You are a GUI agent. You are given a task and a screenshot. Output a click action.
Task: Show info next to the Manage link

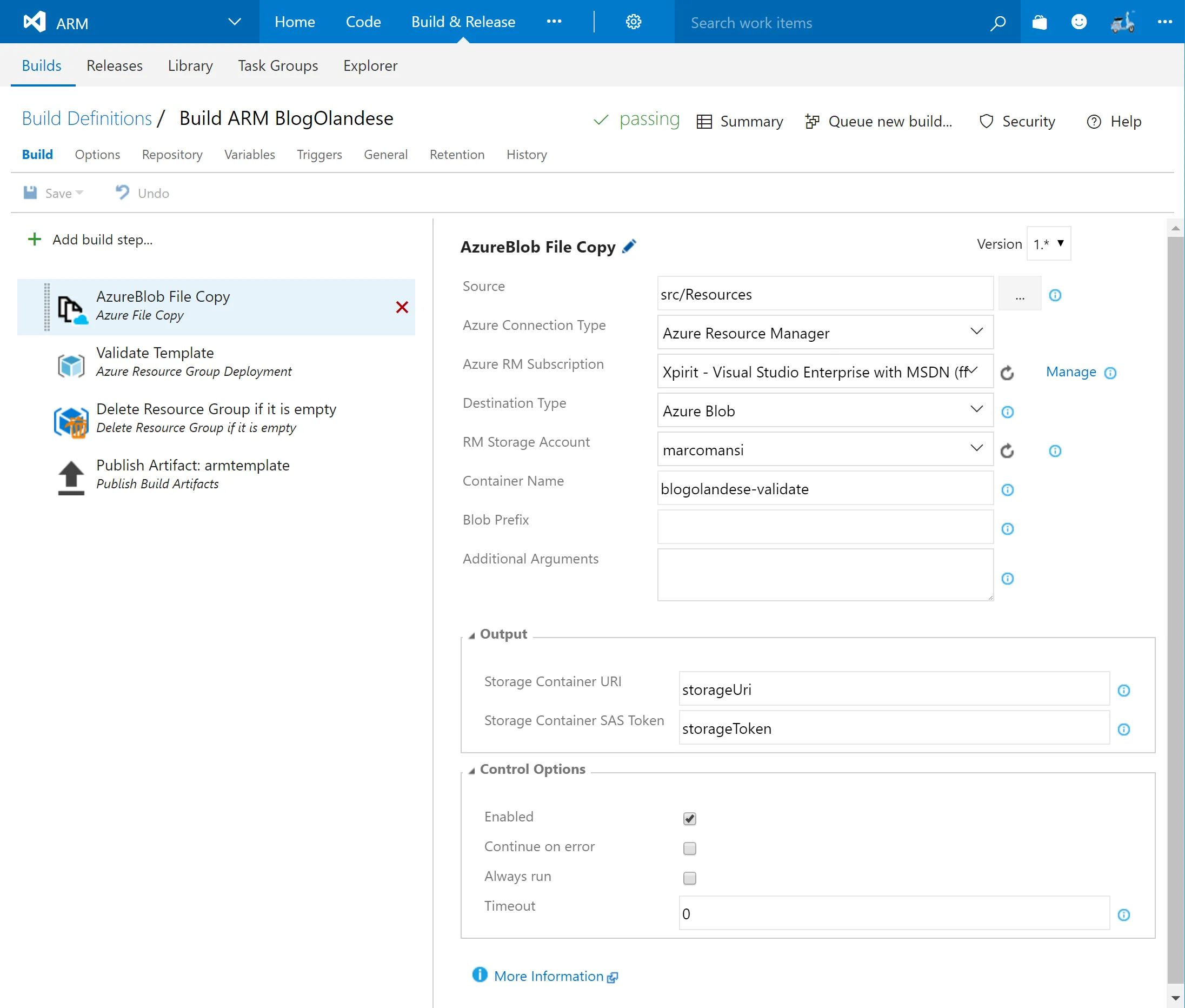(x=1109, y=373)
